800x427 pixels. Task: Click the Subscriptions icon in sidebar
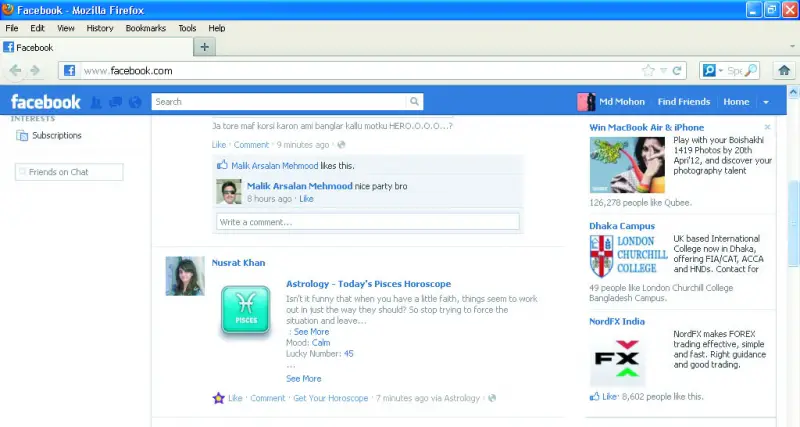pos(22,135)
